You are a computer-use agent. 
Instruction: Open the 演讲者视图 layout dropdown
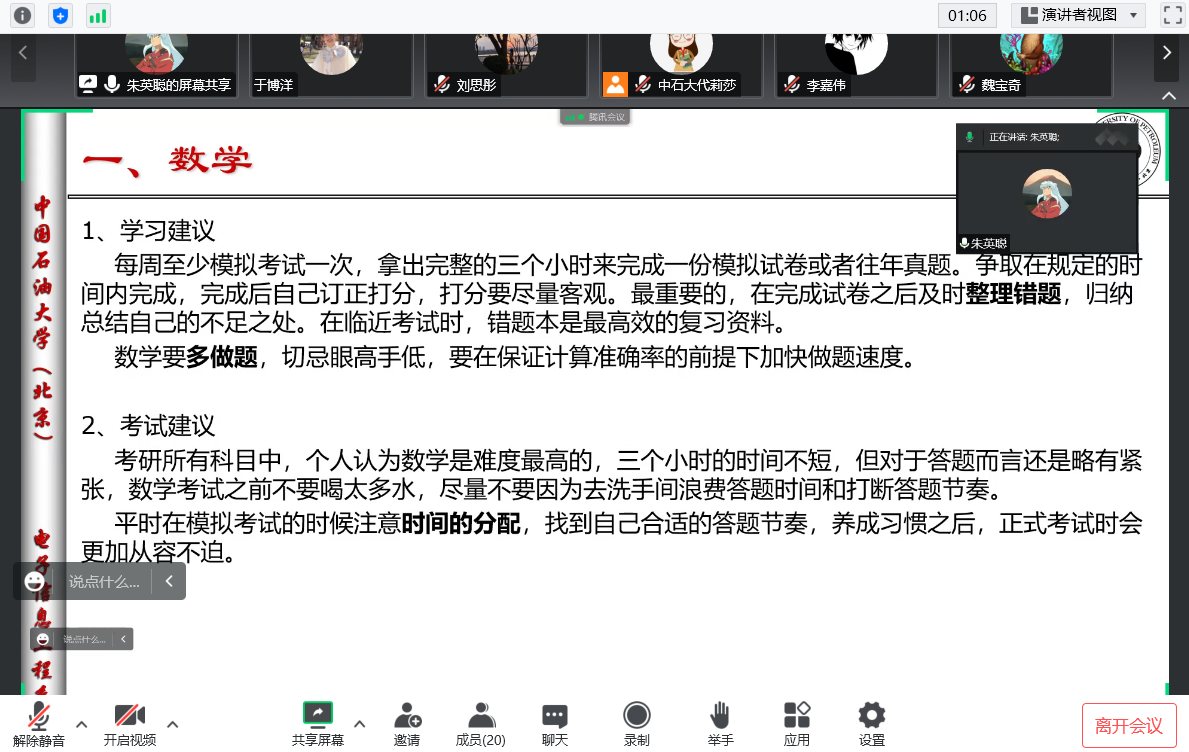(x=1078, y=15)
